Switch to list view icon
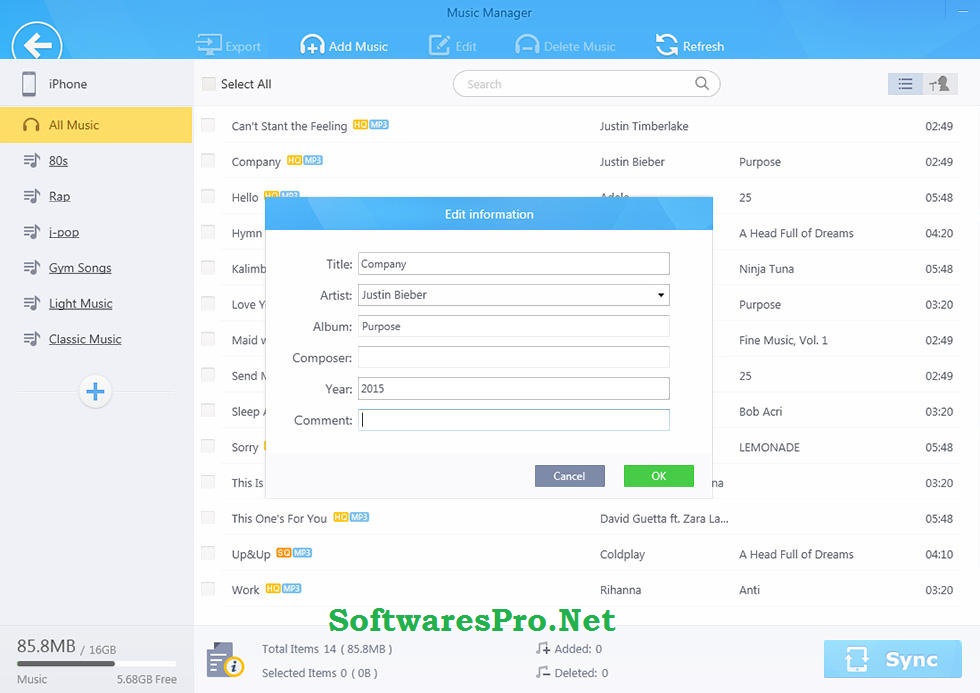The width and height of the screenshot is (980, 693). pos(905,84)
